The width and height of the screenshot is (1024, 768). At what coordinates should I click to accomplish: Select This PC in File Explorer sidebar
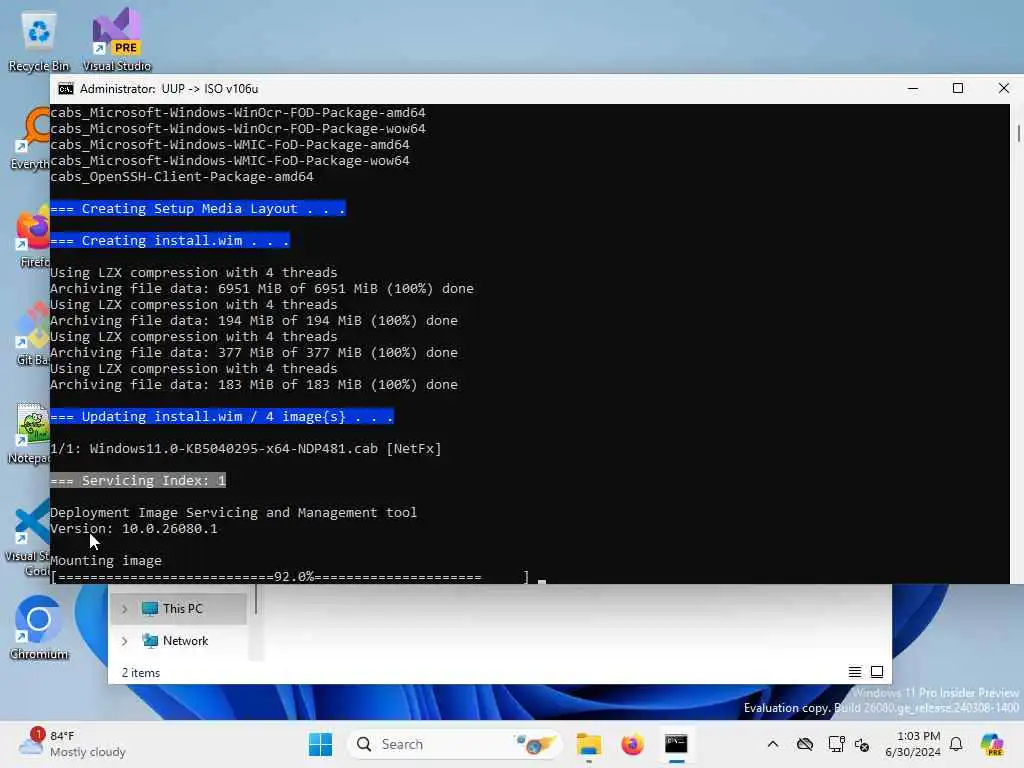point(179,609)
